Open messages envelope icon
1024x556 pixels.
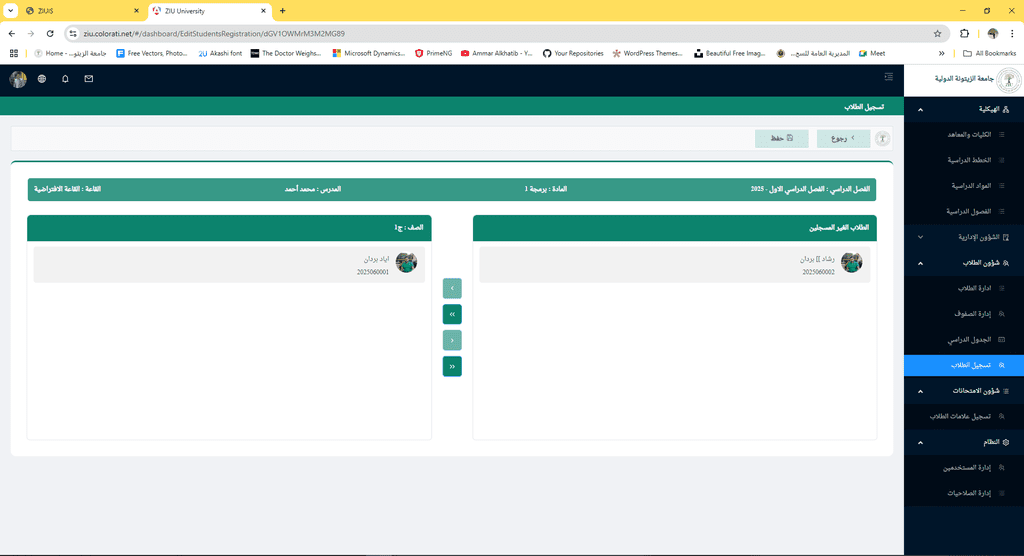tap(89, 79)
